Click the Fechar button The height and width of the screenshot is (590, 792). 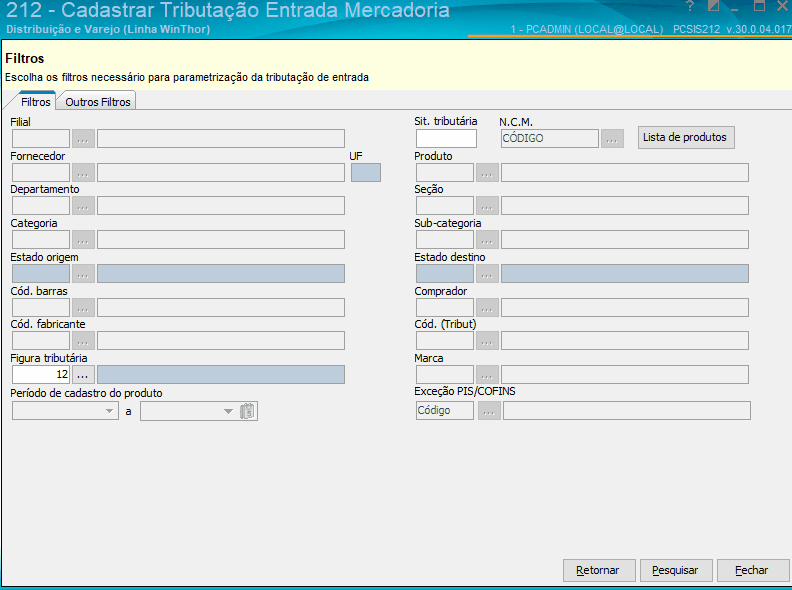[753, 570]
